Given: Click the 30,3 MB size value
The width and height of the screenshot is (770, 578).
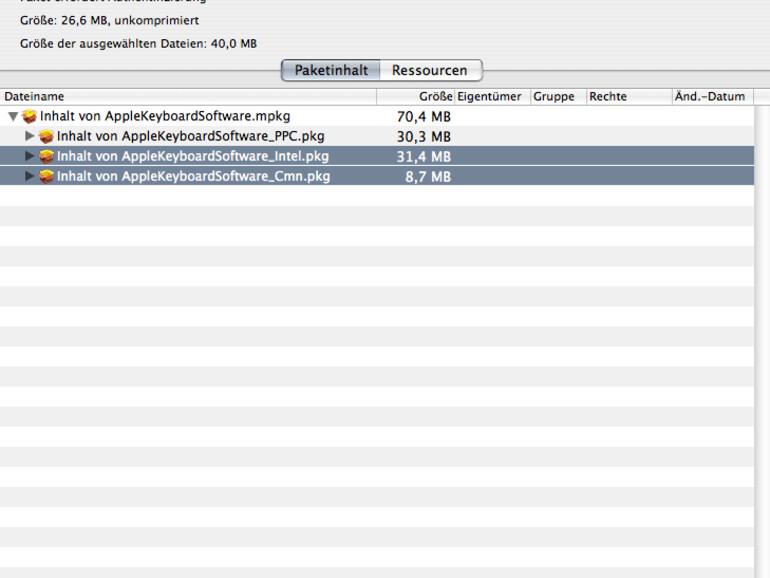Looking at the screenshot, I should pos(424,137).
